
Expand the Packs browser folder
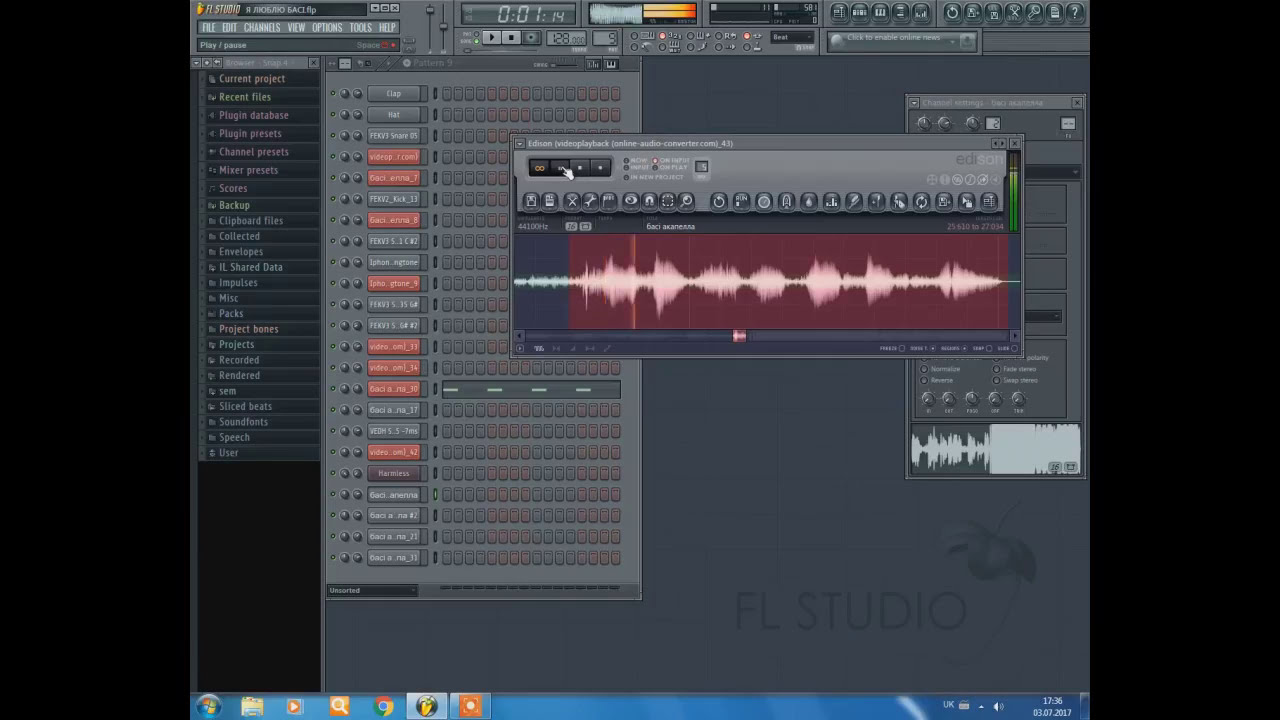pyautogui.click(x=231, y=314)
